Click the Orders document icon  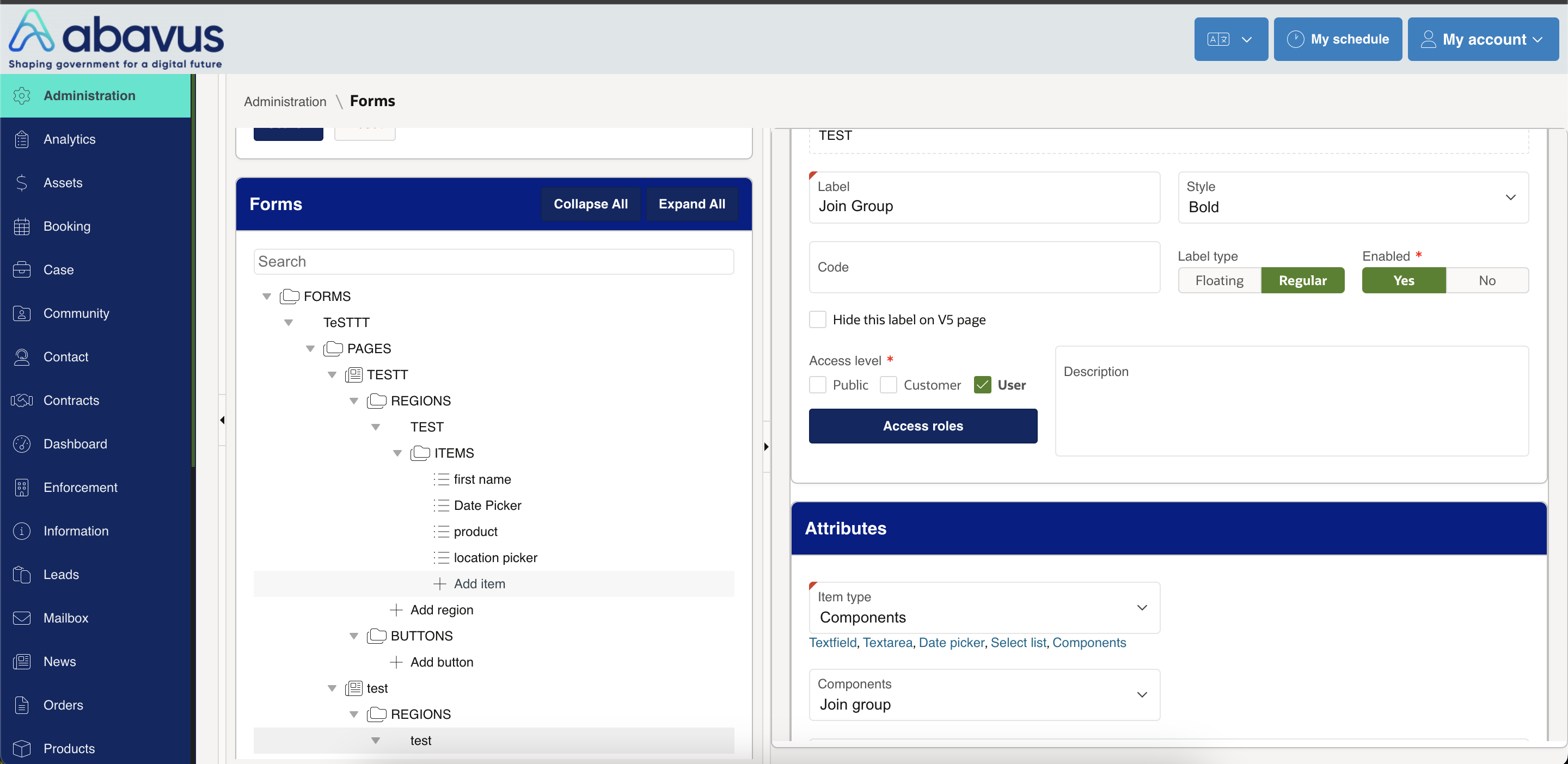[x=22, y=705]
